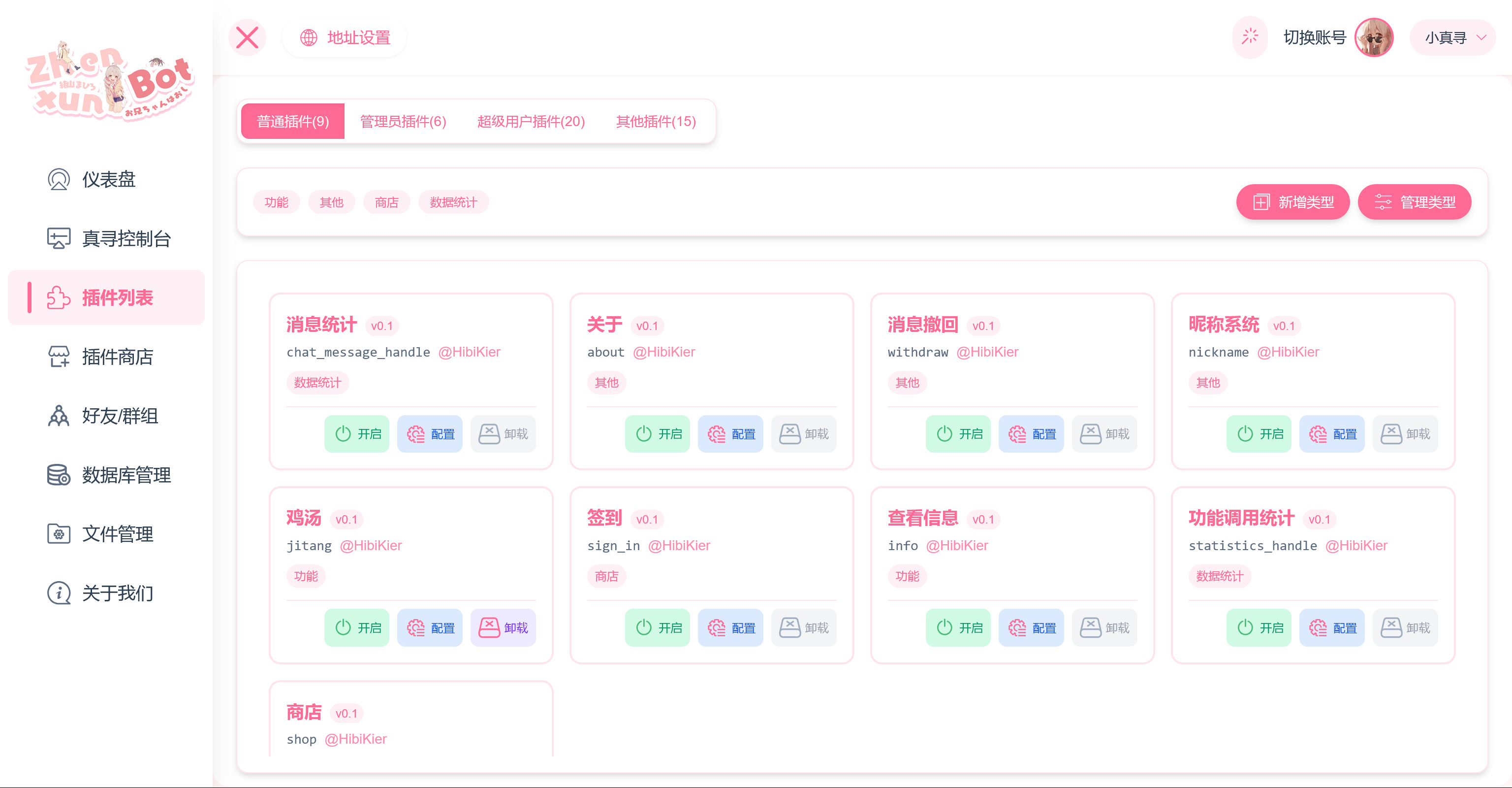Open 数据库管理 database management
Viewport: 1512px width, 788px height.
[x=126, y=474]
